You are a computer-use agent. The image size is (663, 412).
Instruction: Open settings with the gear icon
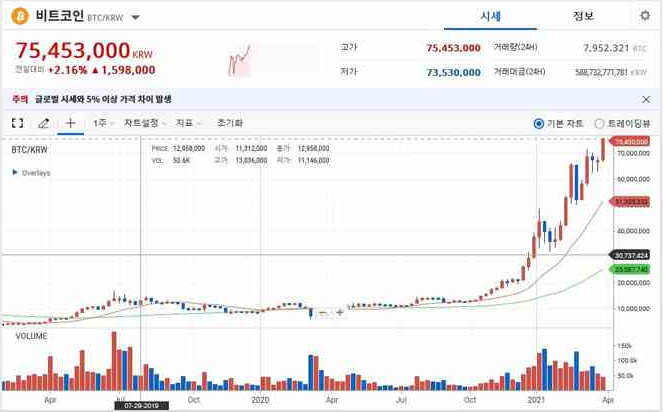[645, 16]
